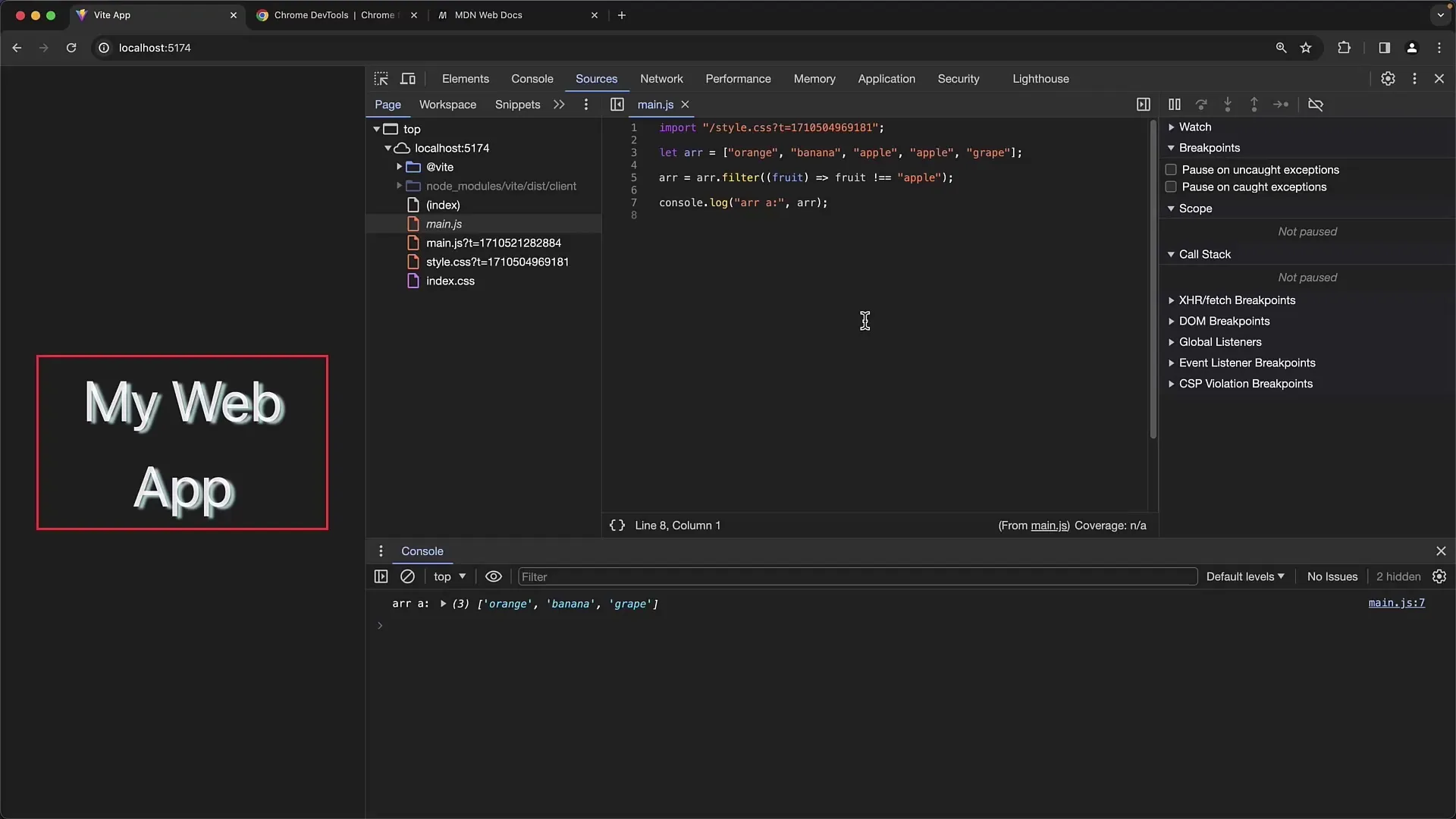Switch to the Workspace navigator tab

click(447, 105)
